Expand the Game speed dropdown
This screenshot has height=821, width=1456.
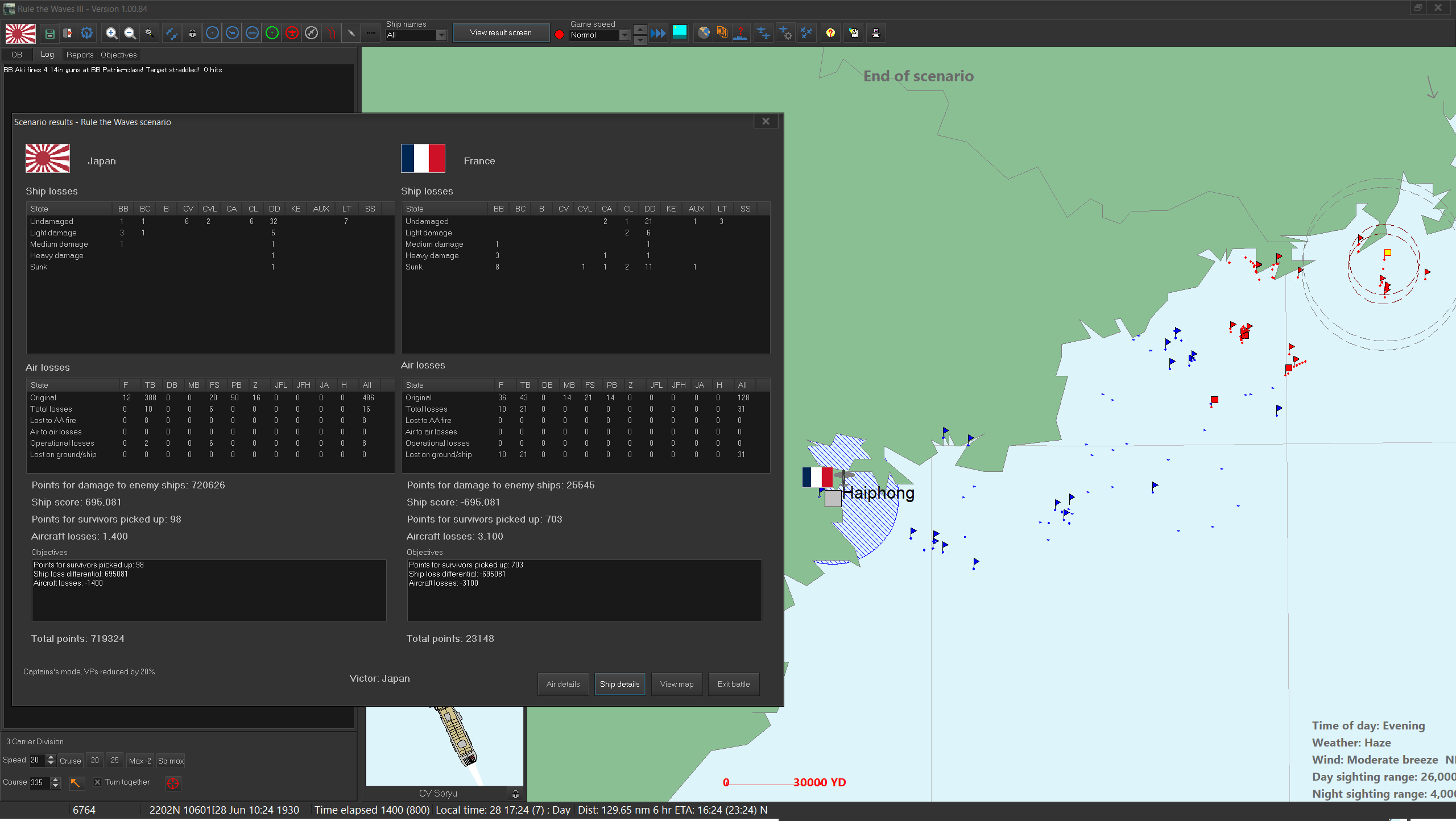tap(624, 35)
